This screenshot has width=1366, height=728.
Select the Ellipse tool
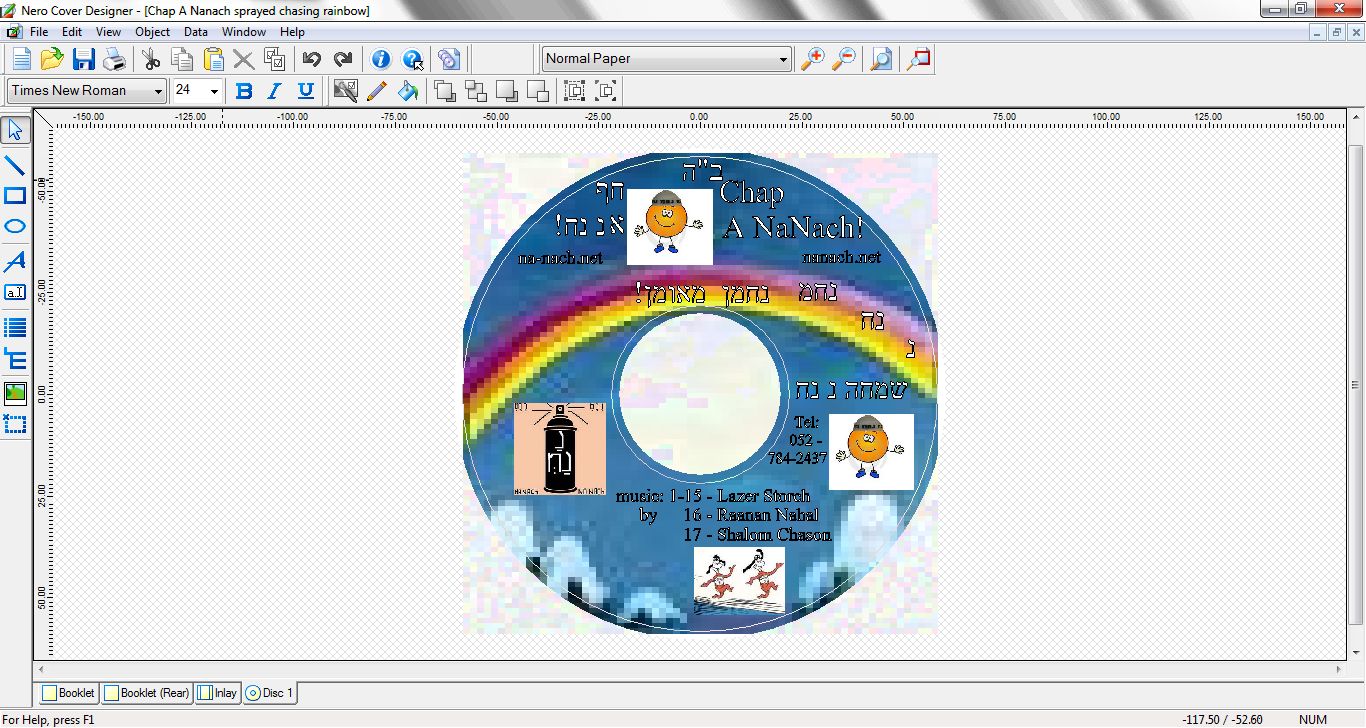point(13,226)
